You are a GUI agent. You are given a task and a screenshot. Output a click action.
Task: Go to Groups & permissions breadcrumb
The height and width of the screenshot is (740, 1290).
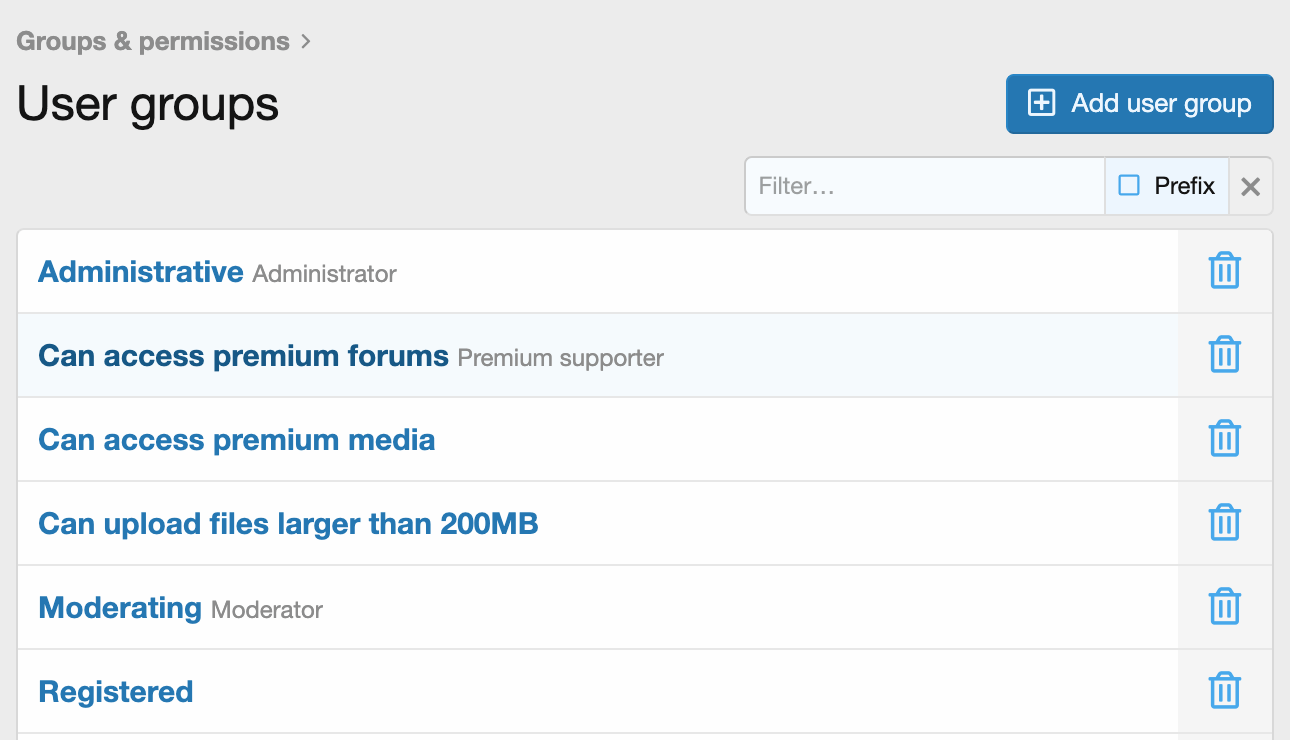[153, 41]
